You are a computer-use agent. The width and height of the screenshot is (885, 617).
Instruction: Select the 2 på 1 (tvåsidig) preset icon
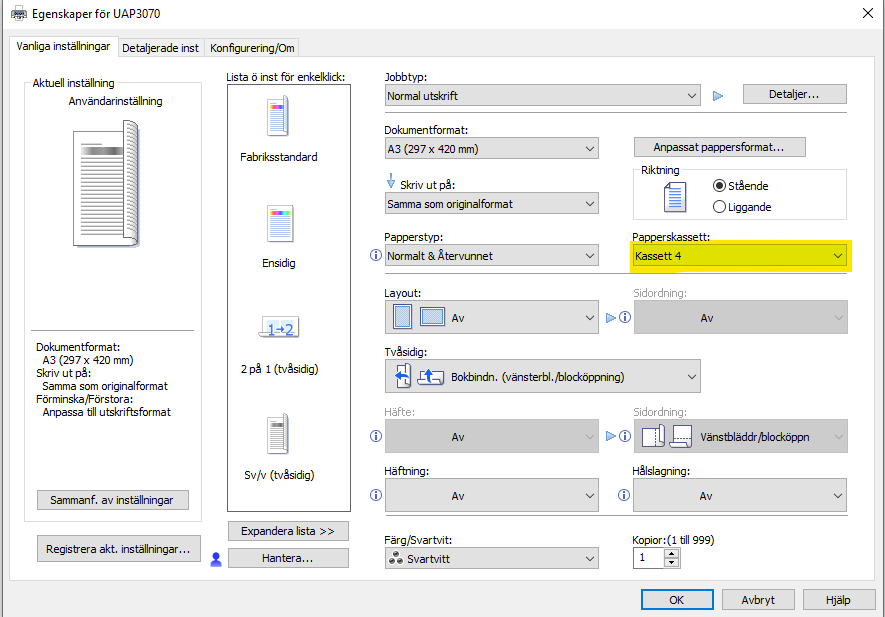click(x=279, y=327)
